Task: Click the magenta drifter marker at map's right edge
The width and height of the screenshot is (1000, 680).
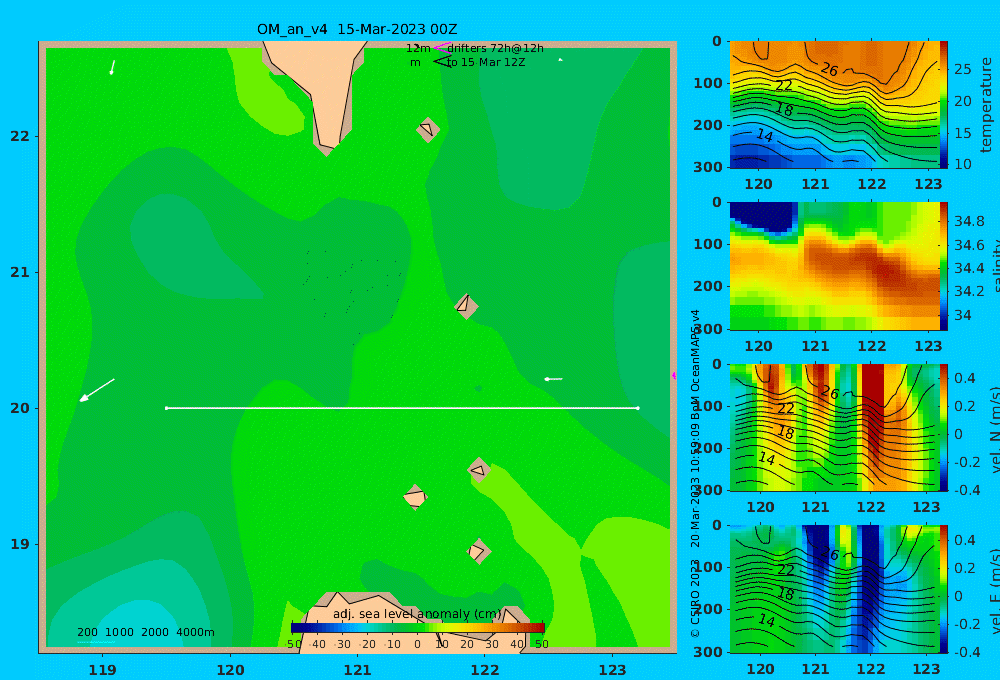Action: [x=674, y=376]
